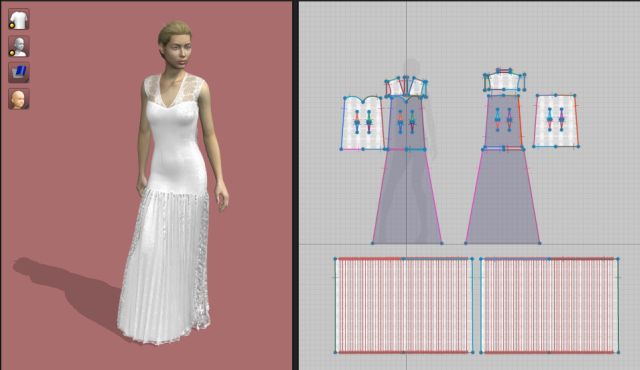Select the front skirt trapezoid over avatar silhouette

pyautogui.click(x=407, y=197)
